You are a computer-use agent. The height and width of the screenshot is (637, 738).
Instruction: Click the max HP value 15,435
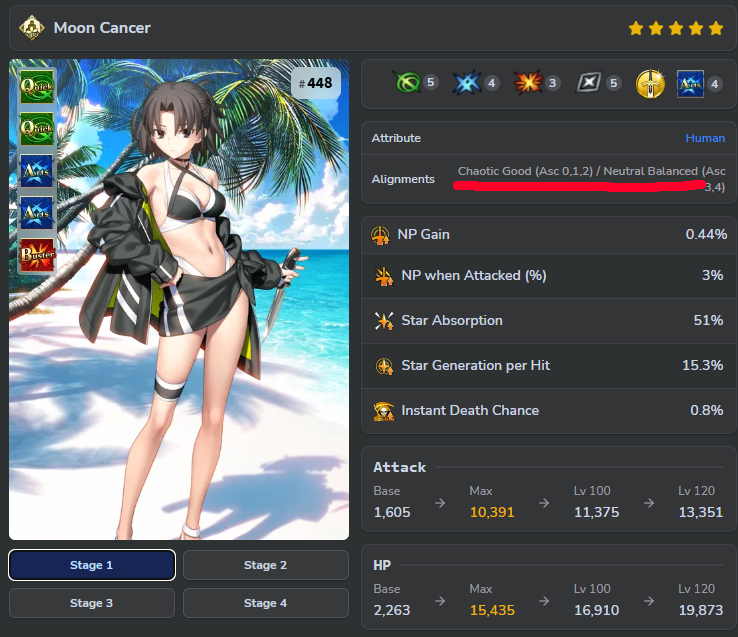coord(492,611)
